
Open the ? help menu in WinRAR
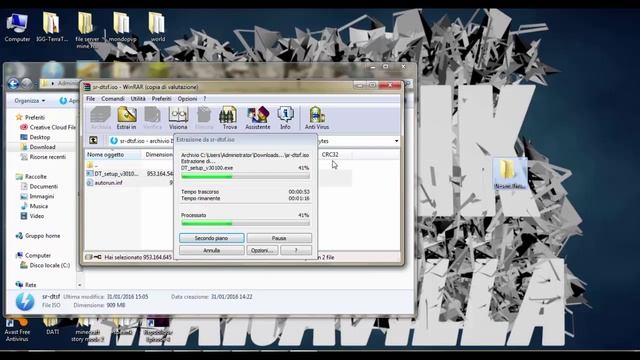[205, 99]
